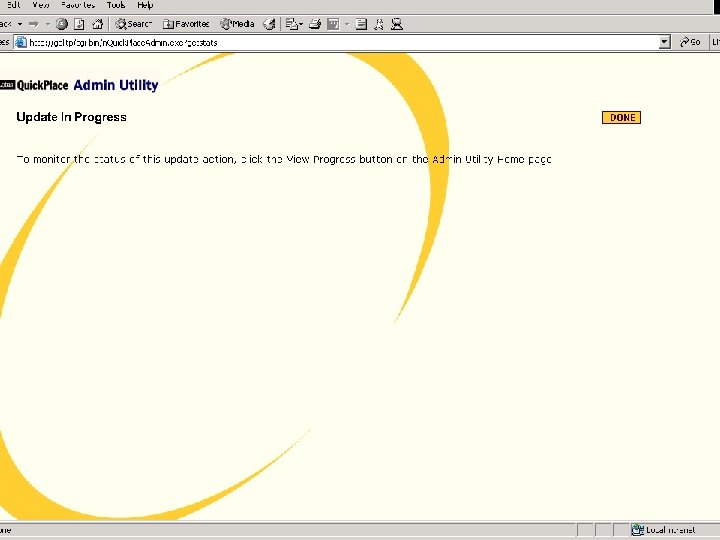Open the Help menu
The height and width of the screenshot is (540, 720).
click(x=145, y=5)
